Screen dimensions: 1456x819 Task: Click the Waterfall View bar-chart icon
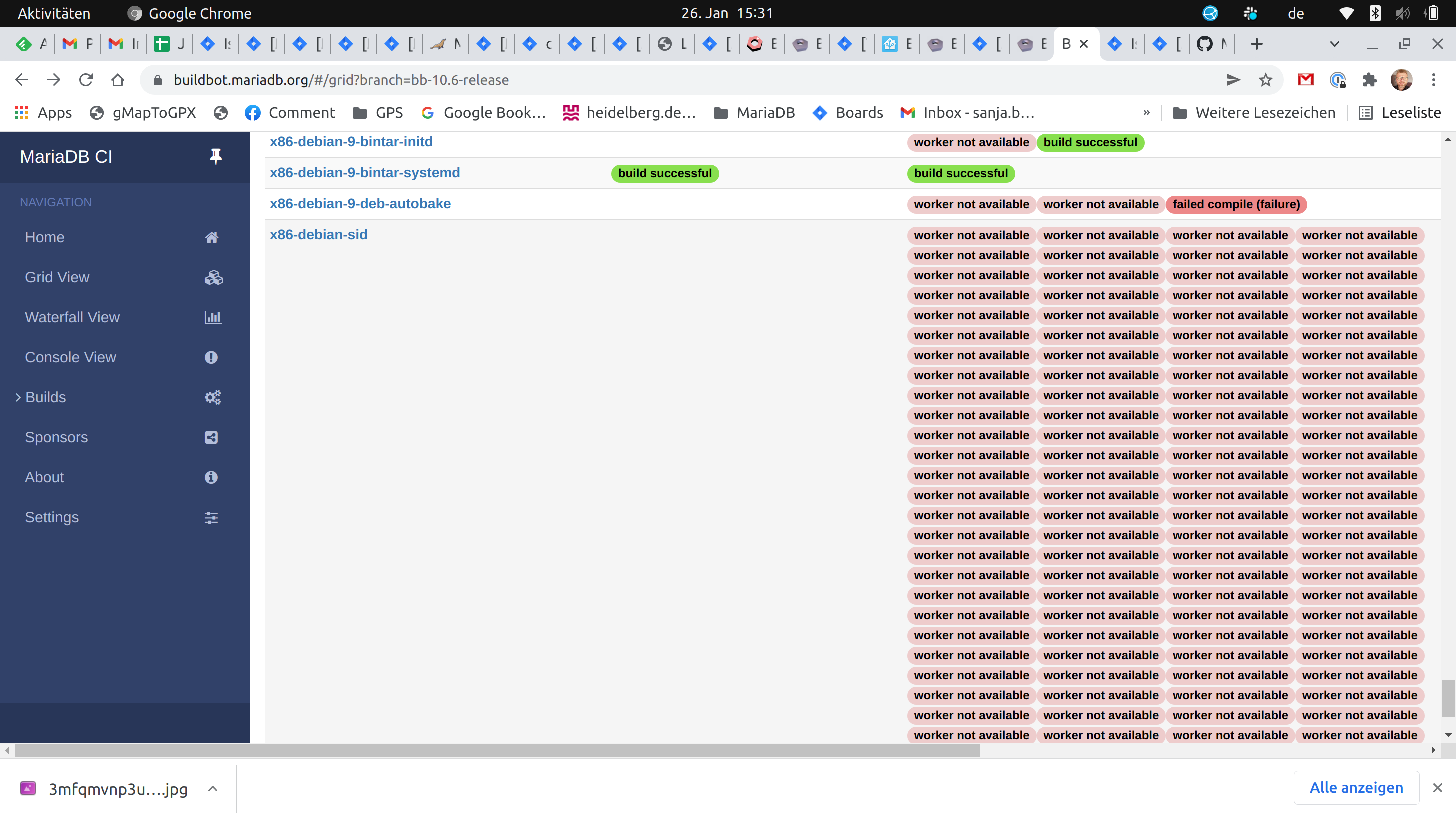(x=212, y=317)
